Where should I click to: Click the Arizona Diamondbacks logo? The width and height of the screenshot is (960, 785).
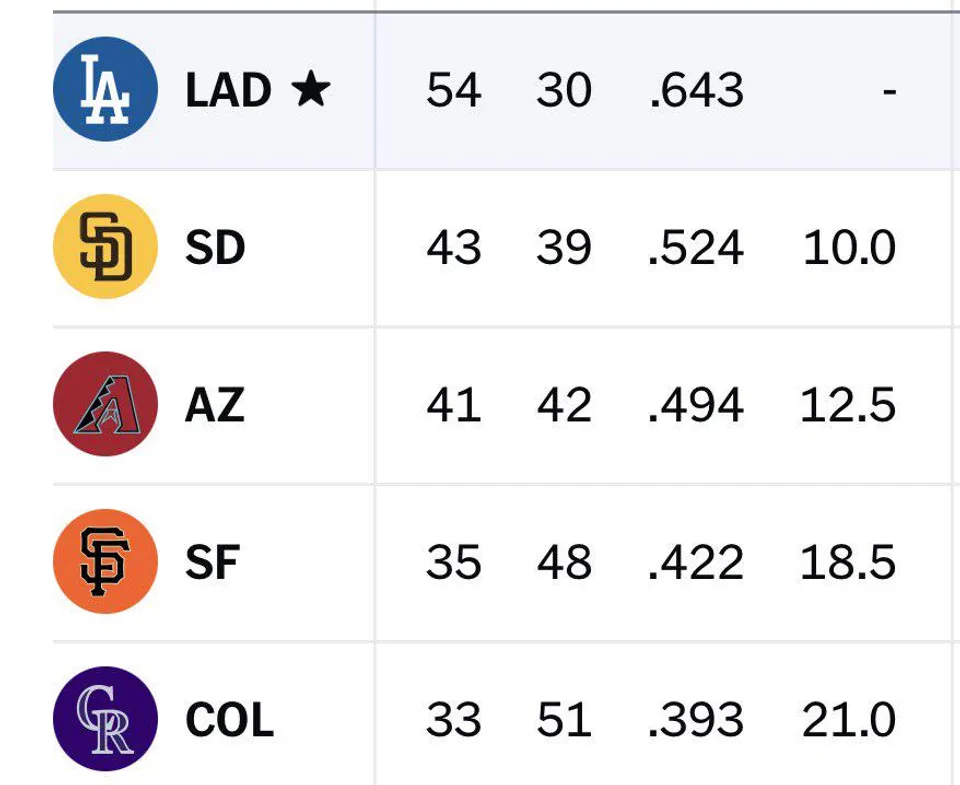[105, 404]
